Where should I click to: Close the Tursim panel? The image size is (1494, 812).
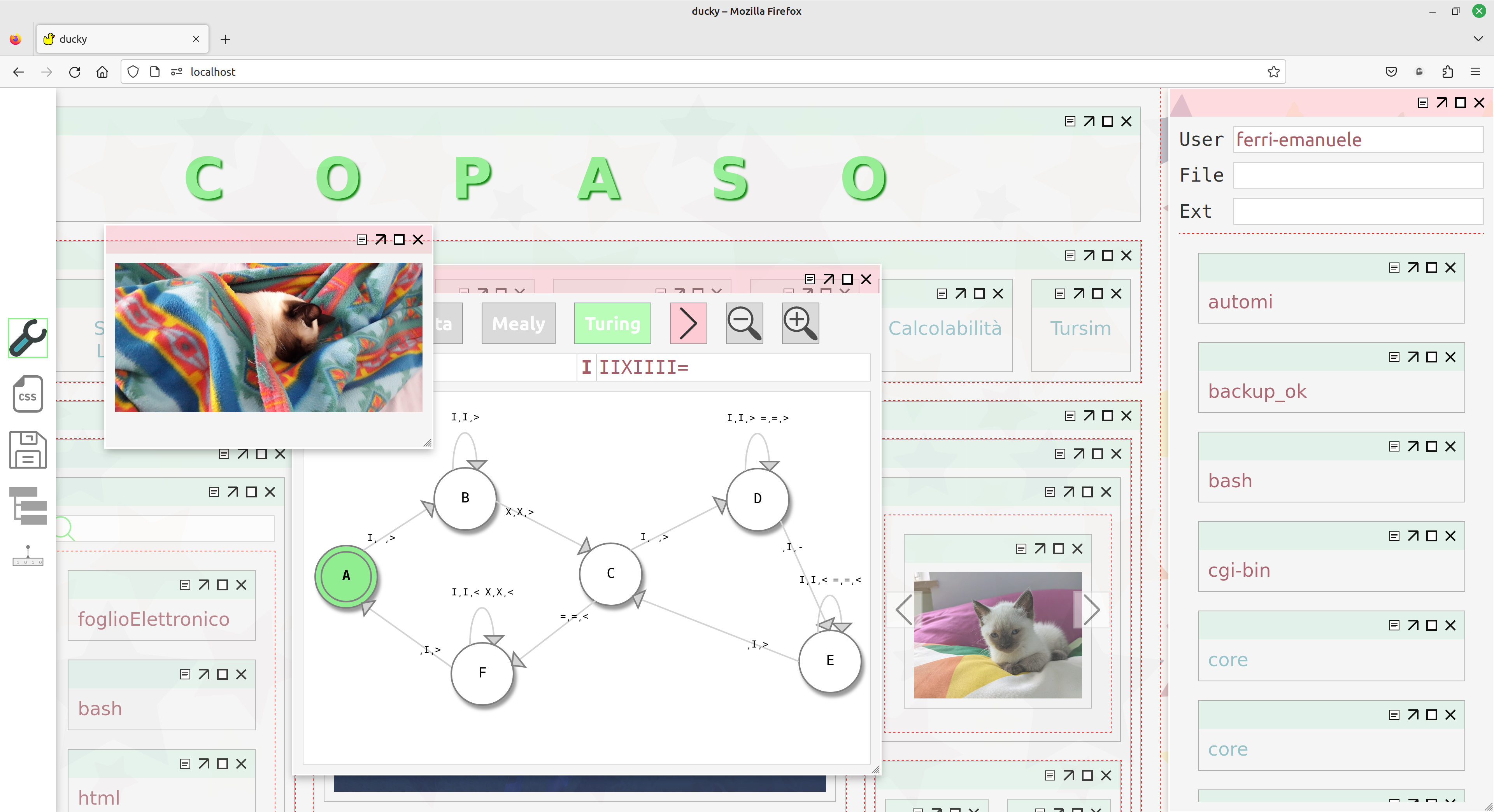point(1116,294)
